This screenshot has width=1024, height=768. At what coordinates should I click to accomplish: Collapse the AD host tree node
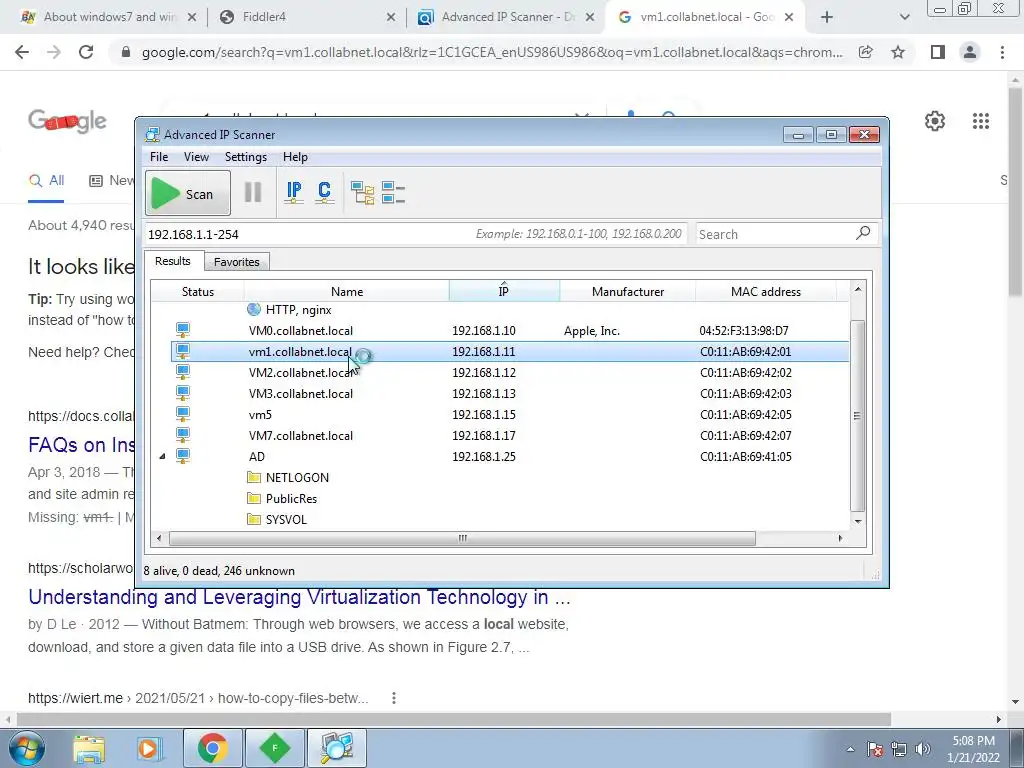point(162,456)
